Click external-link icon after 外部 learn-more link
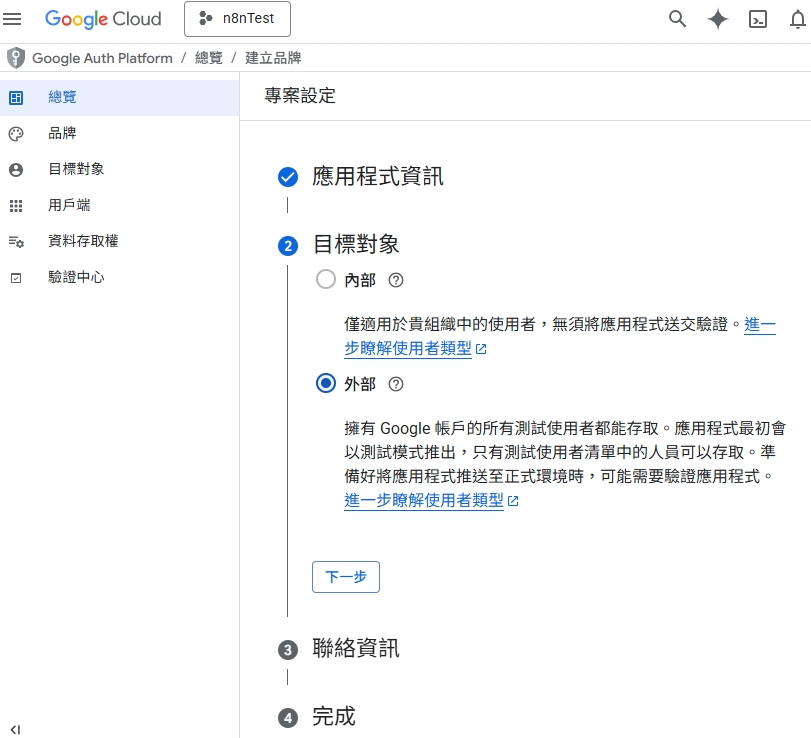811x738 pixels. click(x=513, y=501)
